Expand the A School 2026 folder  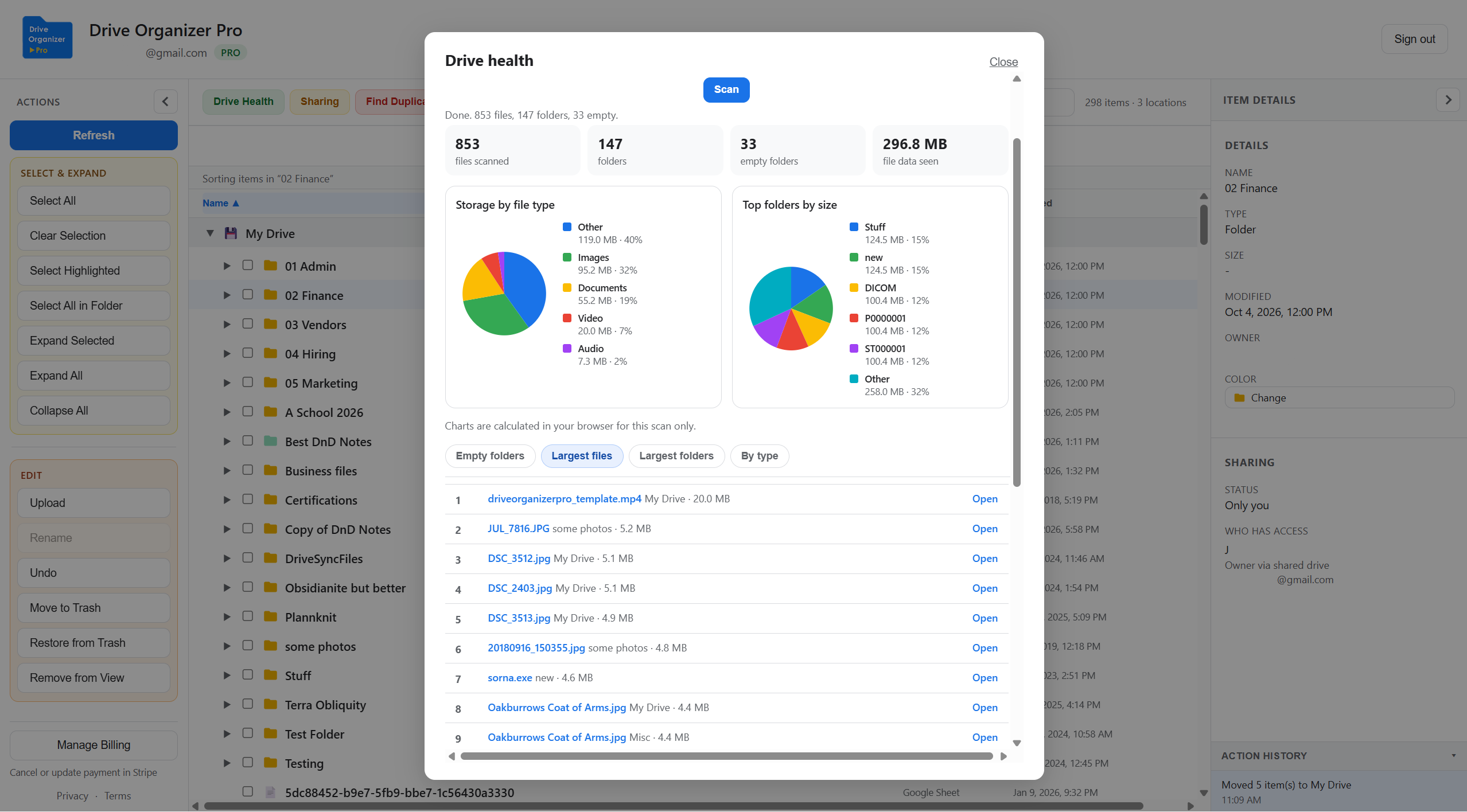tap(227, 412)
